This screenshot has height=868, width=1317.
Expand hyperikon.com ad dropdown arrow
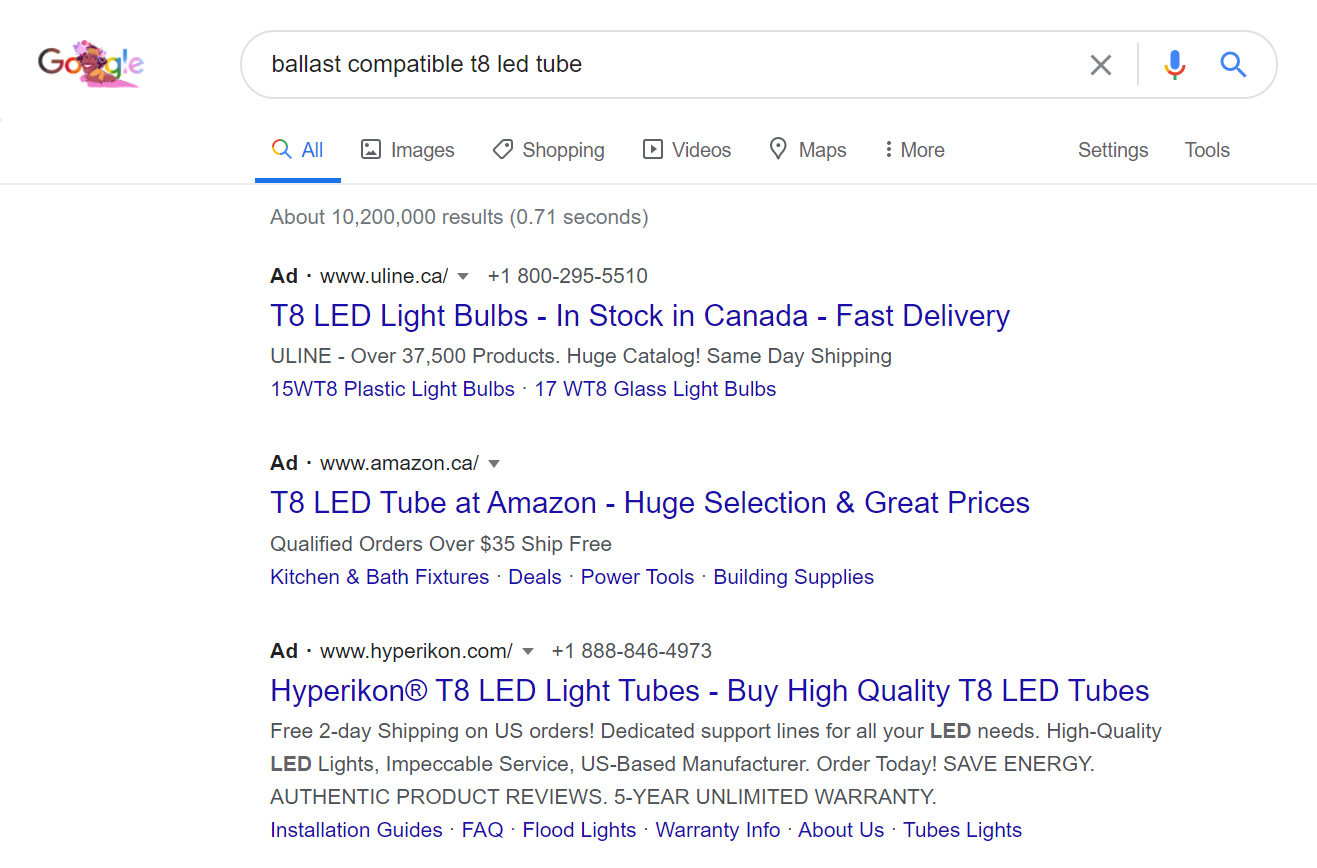pos(528,651)
